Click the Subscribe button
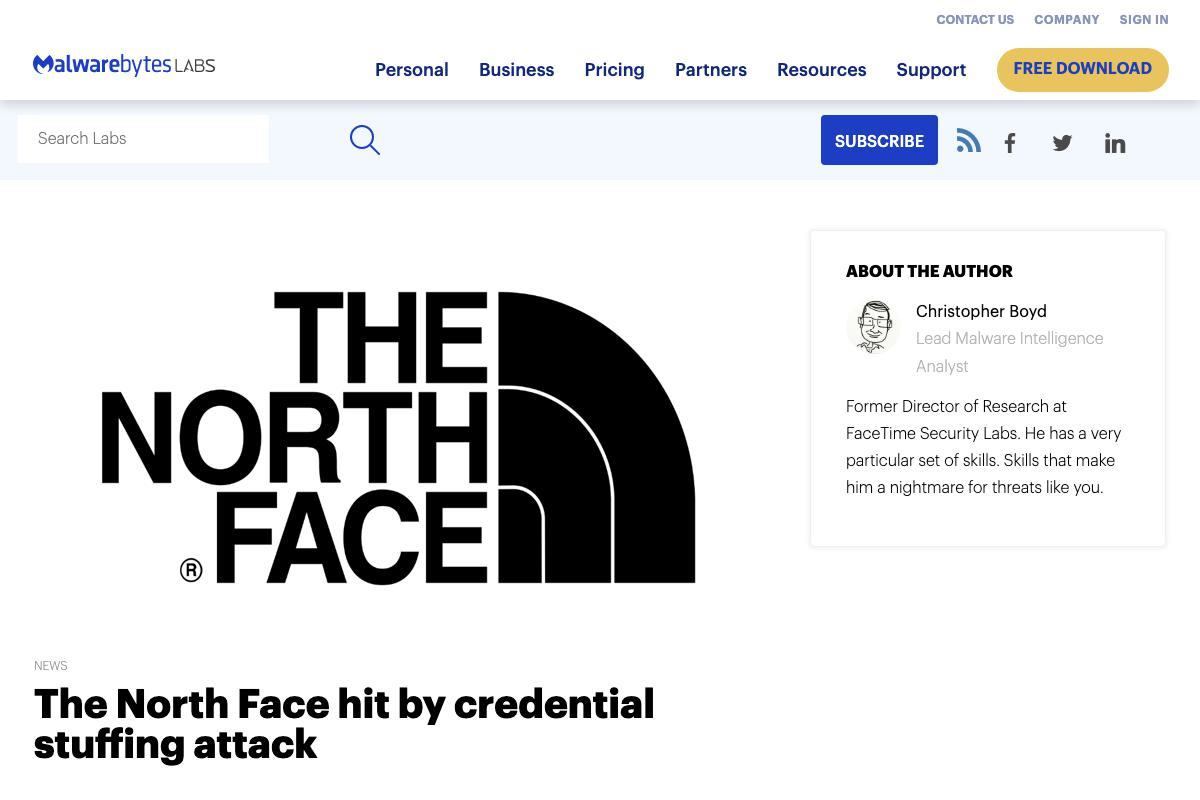The image size is (1200, 800). coord(879,140)
